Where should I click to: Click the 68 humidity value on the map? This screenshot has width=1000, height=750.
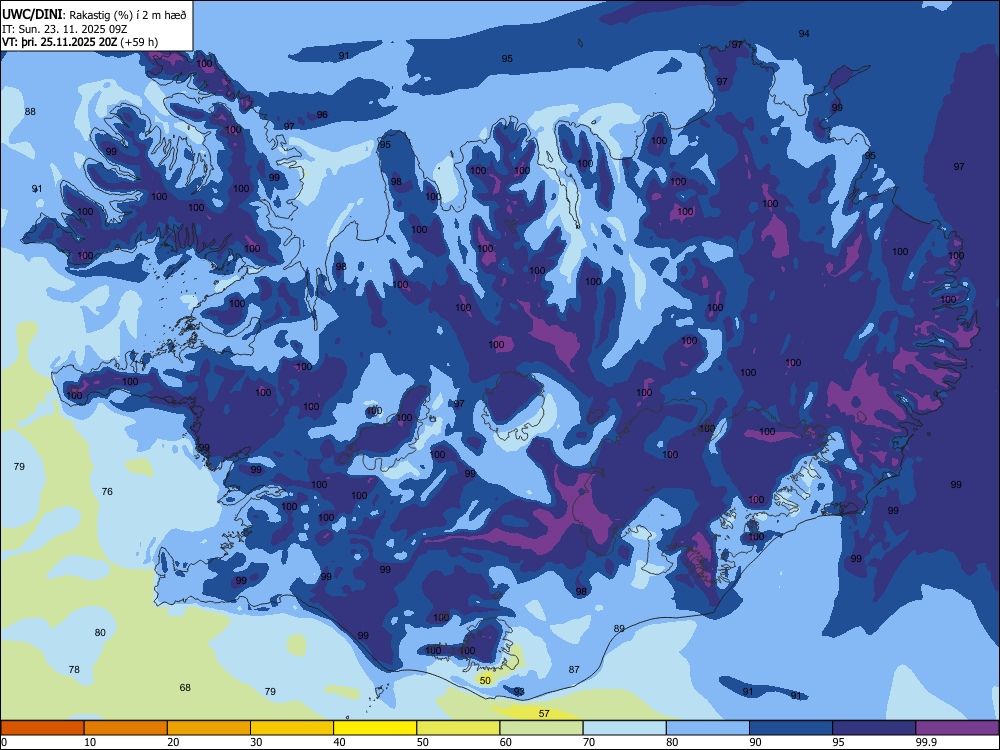pyautogui.click(x=185, y=688)
